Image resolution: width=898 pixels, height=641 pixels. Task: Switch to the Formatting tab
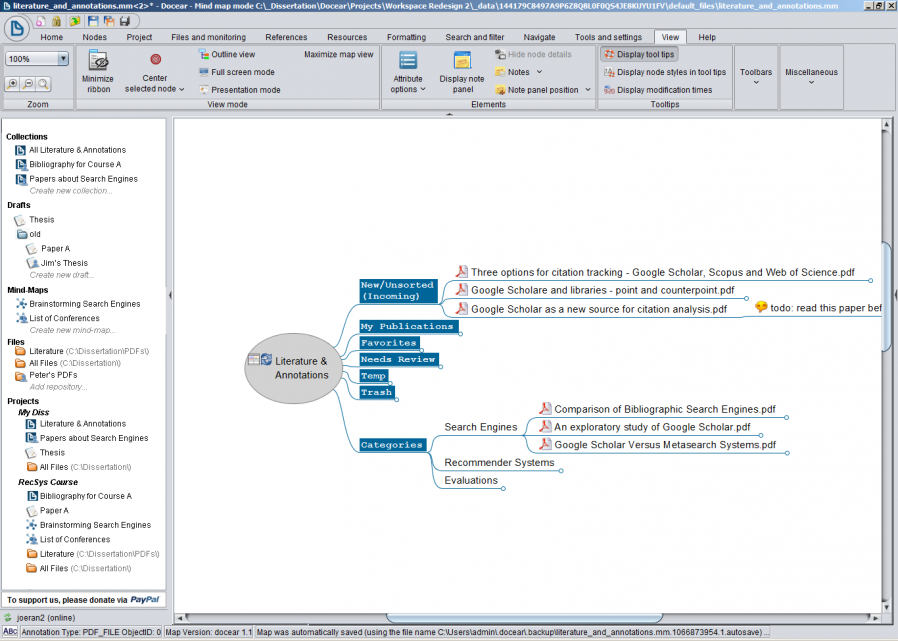[407, 37]
